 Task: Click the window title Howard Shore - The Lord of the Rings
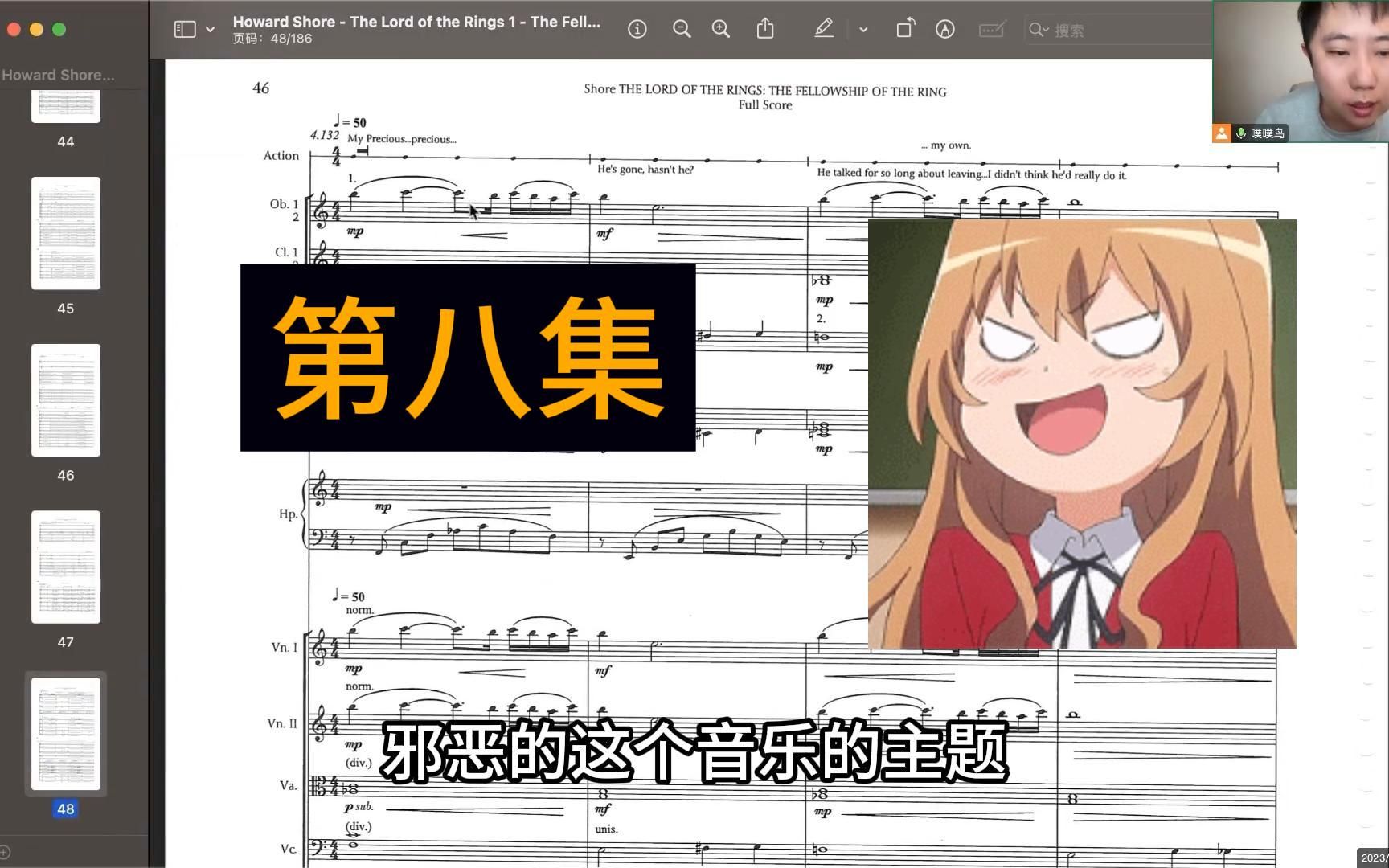(416, 22)
